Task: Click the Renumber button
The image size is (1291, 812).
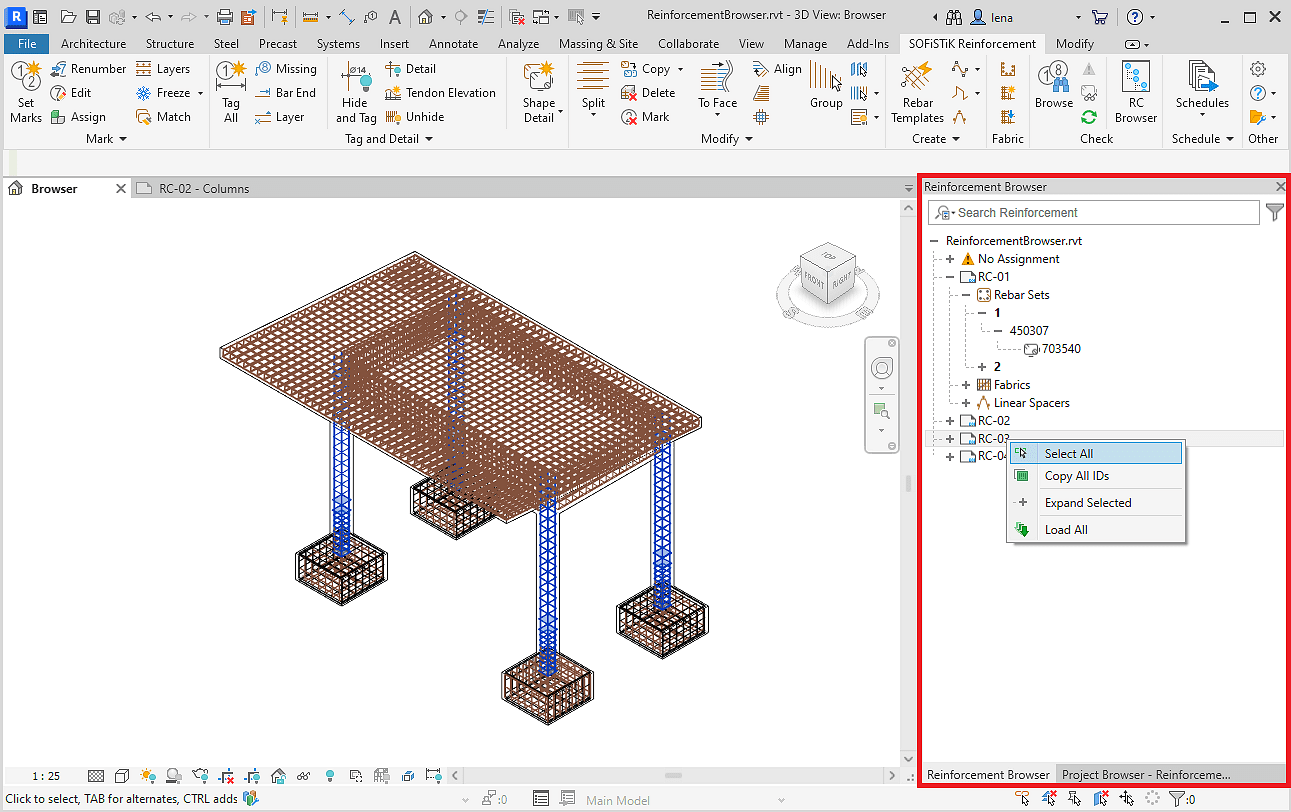Action: 88,69
